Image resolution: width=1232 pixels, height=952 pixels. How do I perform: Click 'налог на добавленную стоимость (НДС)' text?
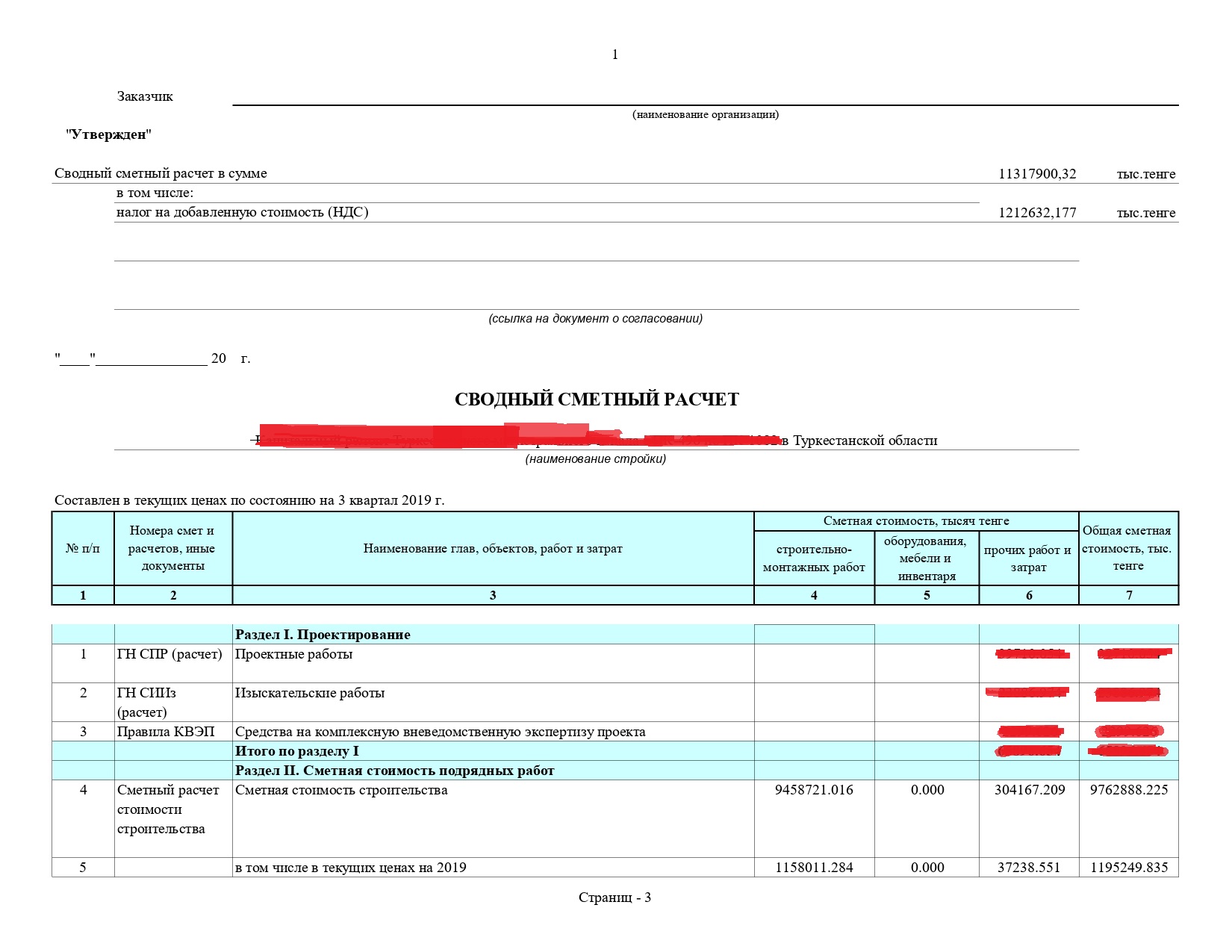[x=243, y=212]
